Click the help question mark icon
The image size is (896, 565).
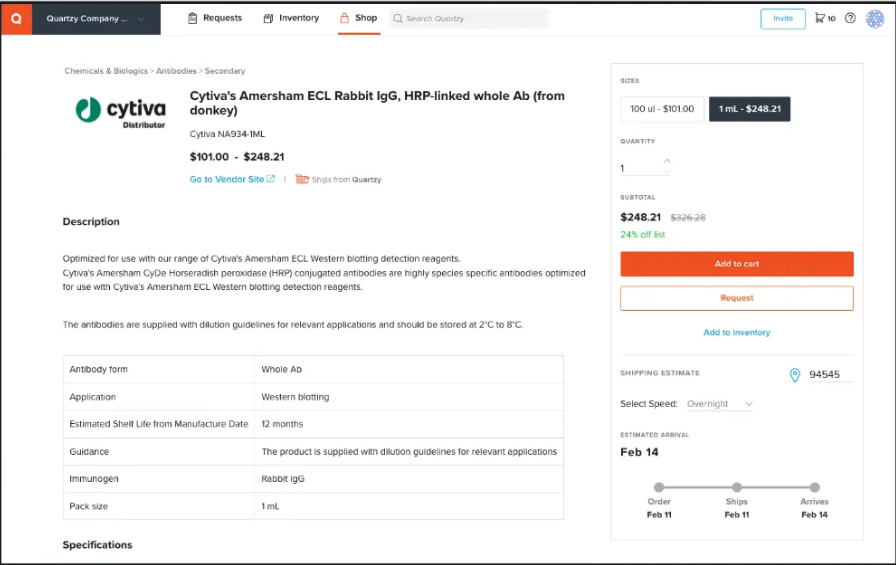[x=850, y=18]
